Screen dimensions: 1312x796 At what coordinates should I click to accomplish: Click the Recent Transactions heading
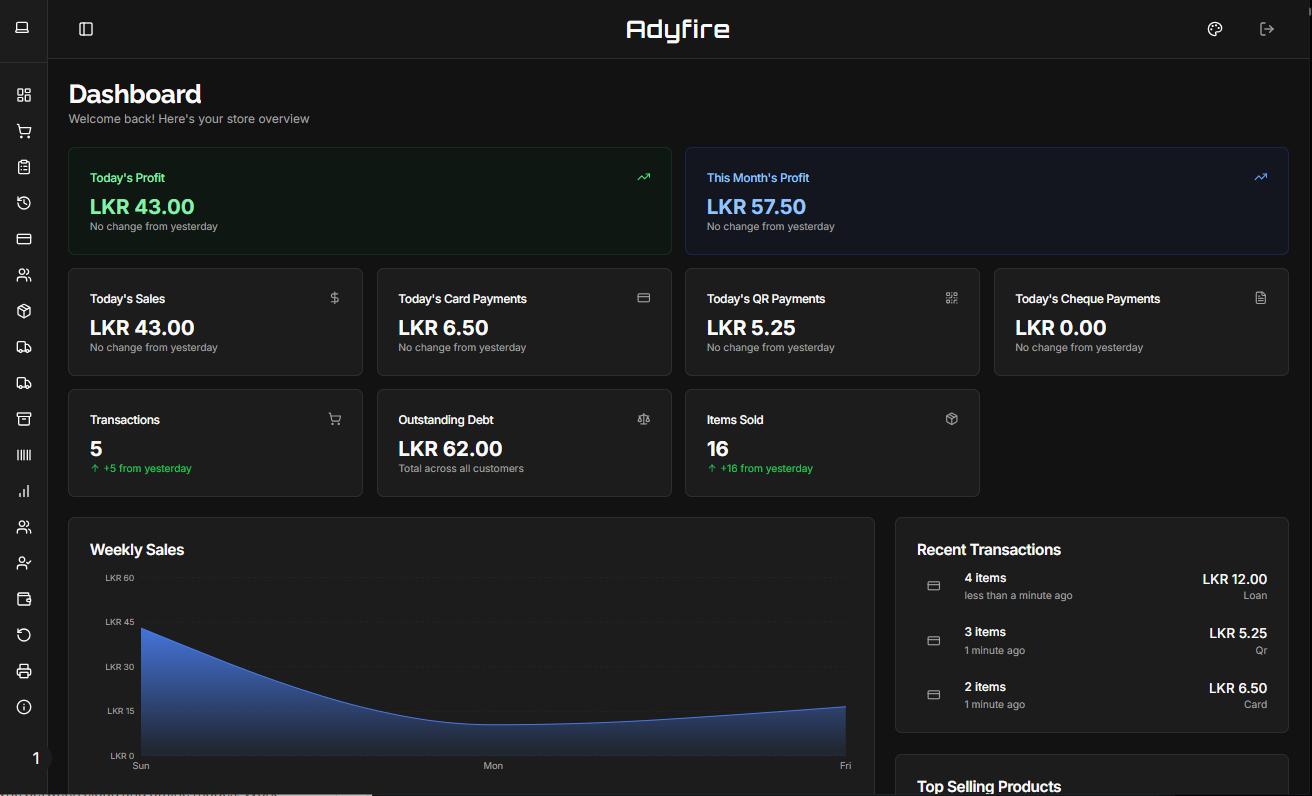click(989, 549)
